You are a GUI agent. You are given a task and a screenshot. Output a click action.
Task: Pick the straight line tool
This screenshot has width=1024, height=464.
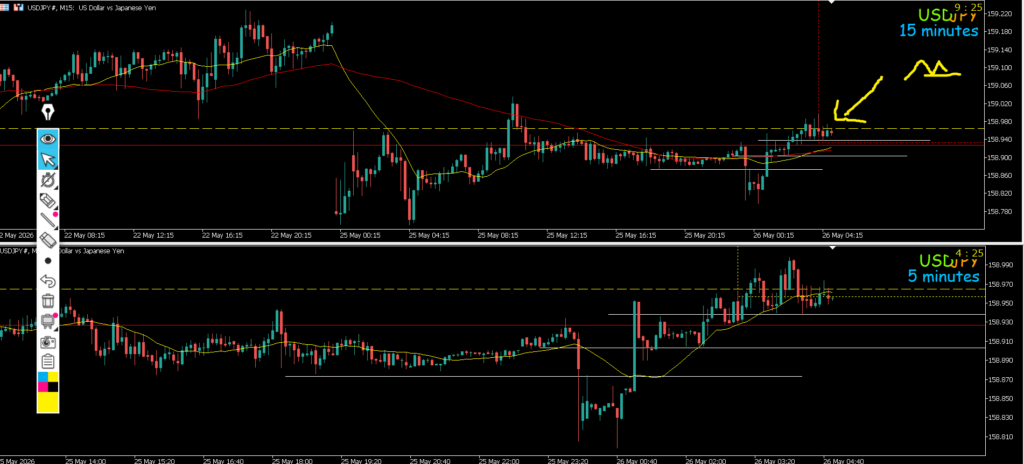(48, 220)
